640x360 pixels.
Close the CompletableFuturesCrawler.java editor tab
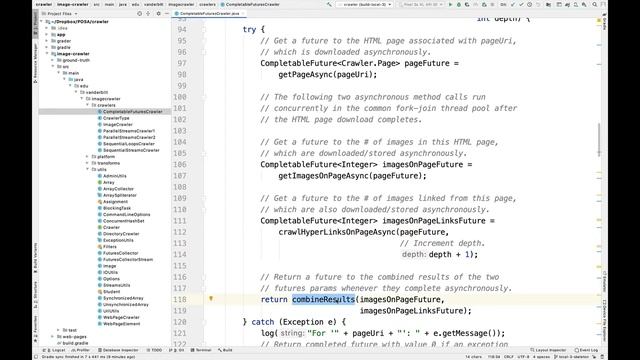pos(242,13)
